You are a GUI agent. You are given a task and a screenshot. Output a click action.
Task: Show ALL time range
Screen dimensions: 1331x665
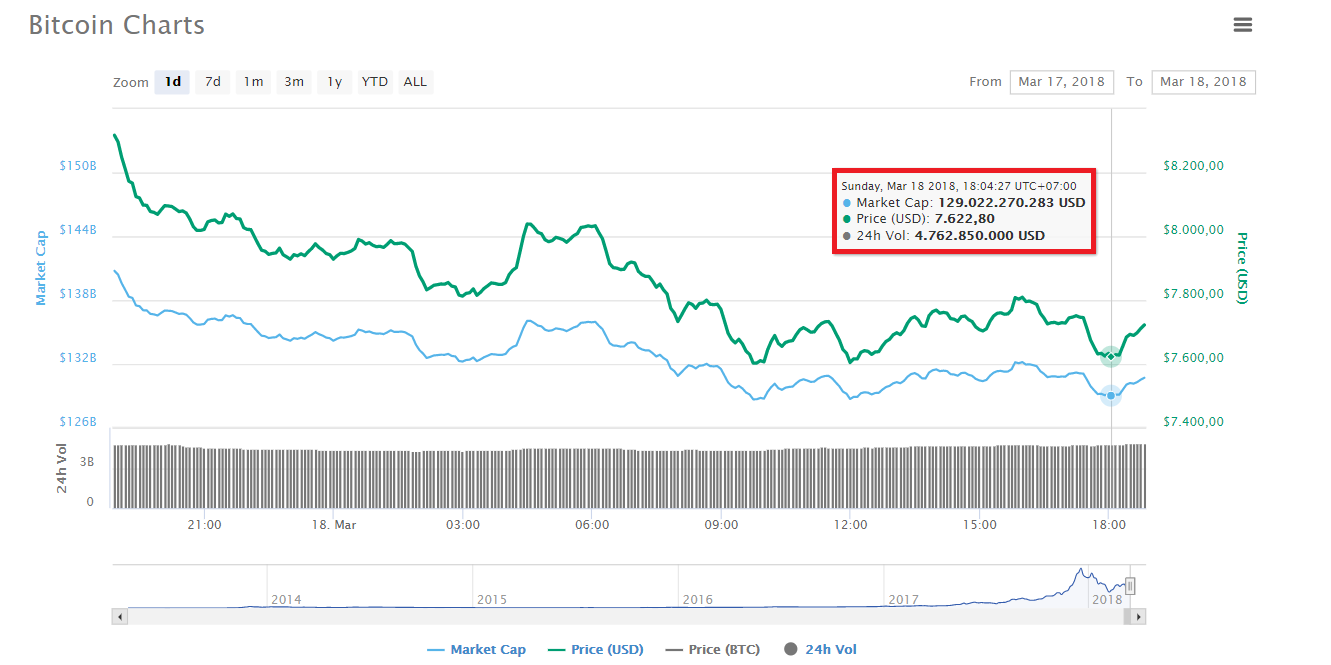coord(415,82)
